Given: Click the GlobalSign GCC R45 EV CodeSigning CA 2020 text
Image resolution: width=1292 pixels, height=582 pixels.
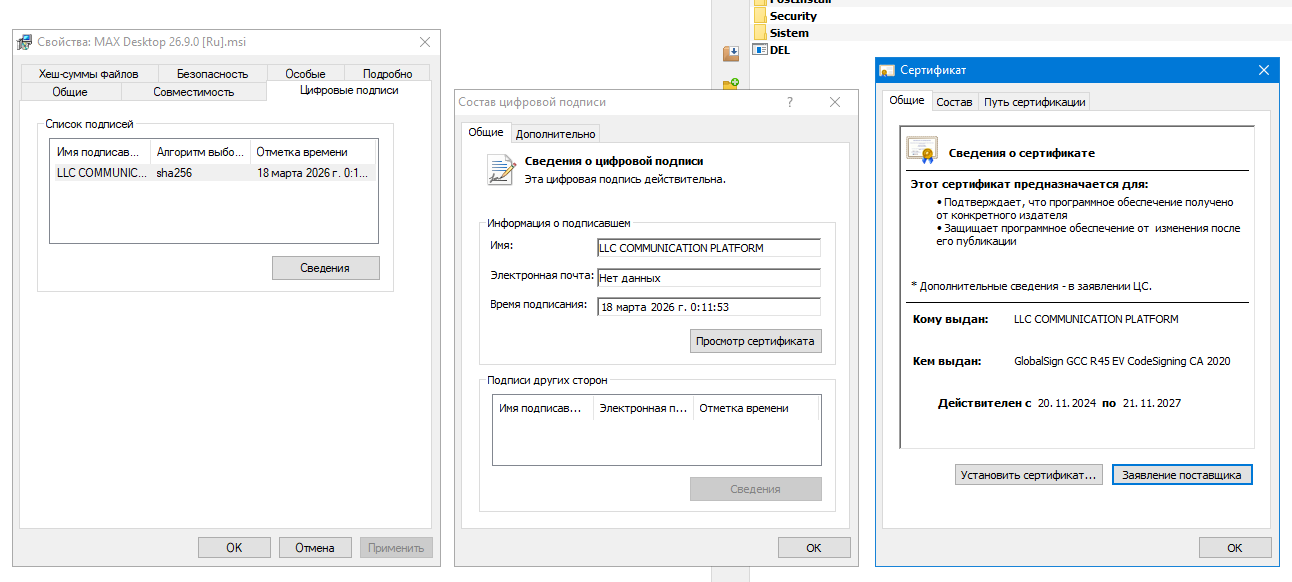Looking at the screenshot, I should [1122, 361].
